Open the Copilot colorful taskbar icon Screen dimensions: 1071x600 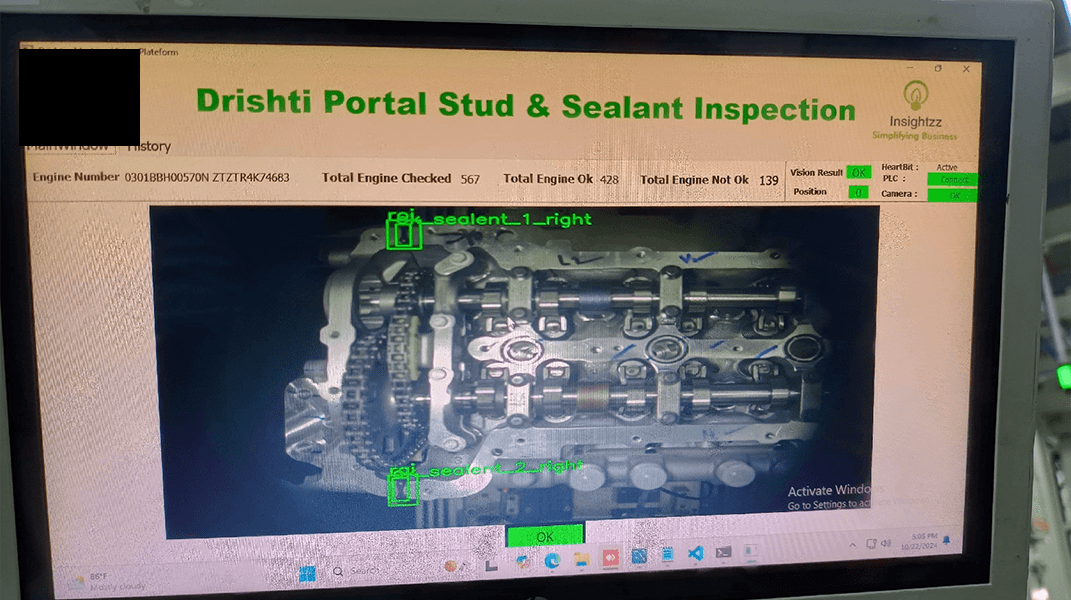click(x=524, y=562)
